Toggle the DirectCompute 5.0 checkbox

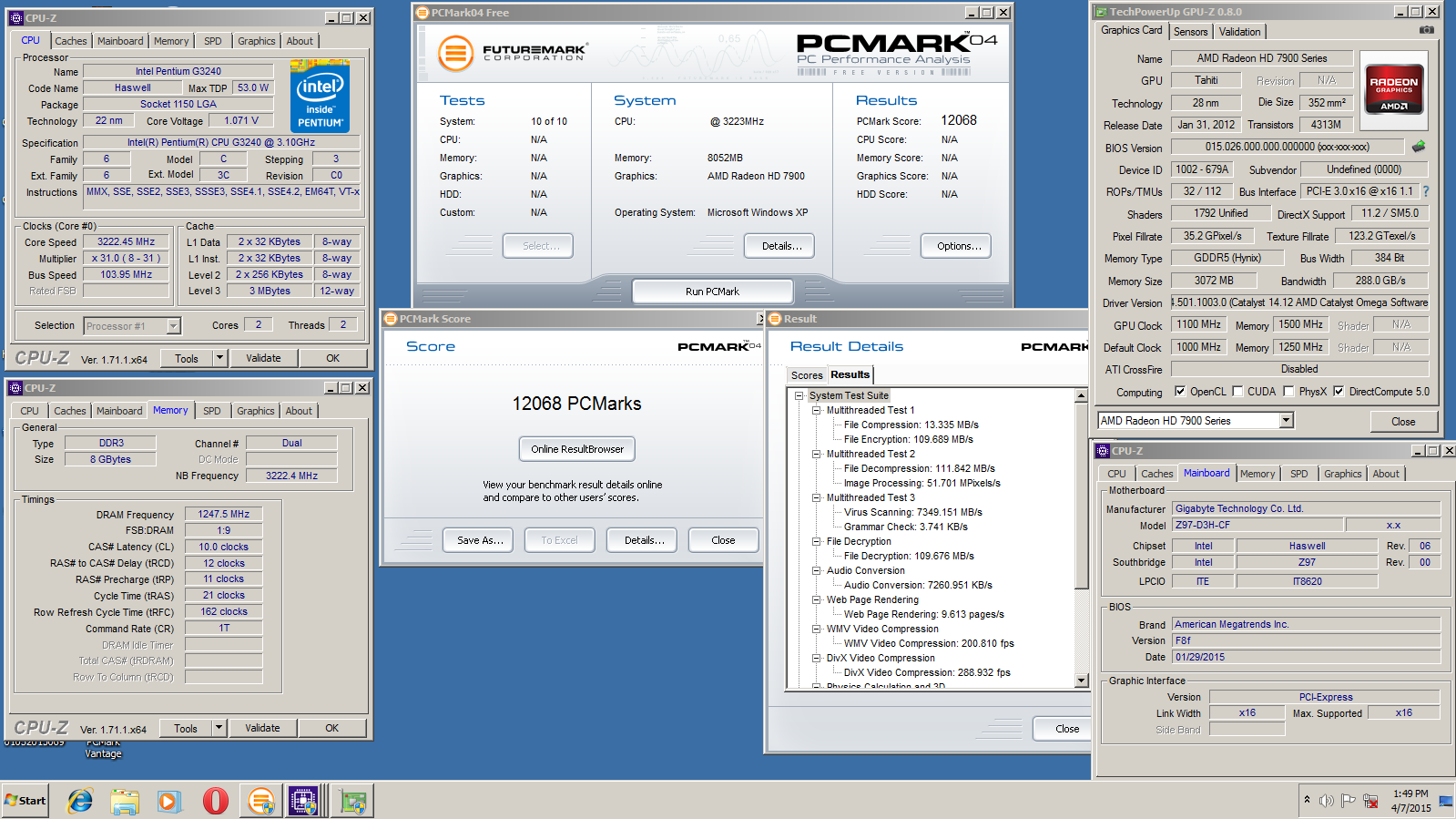[x=1339, y=392]
